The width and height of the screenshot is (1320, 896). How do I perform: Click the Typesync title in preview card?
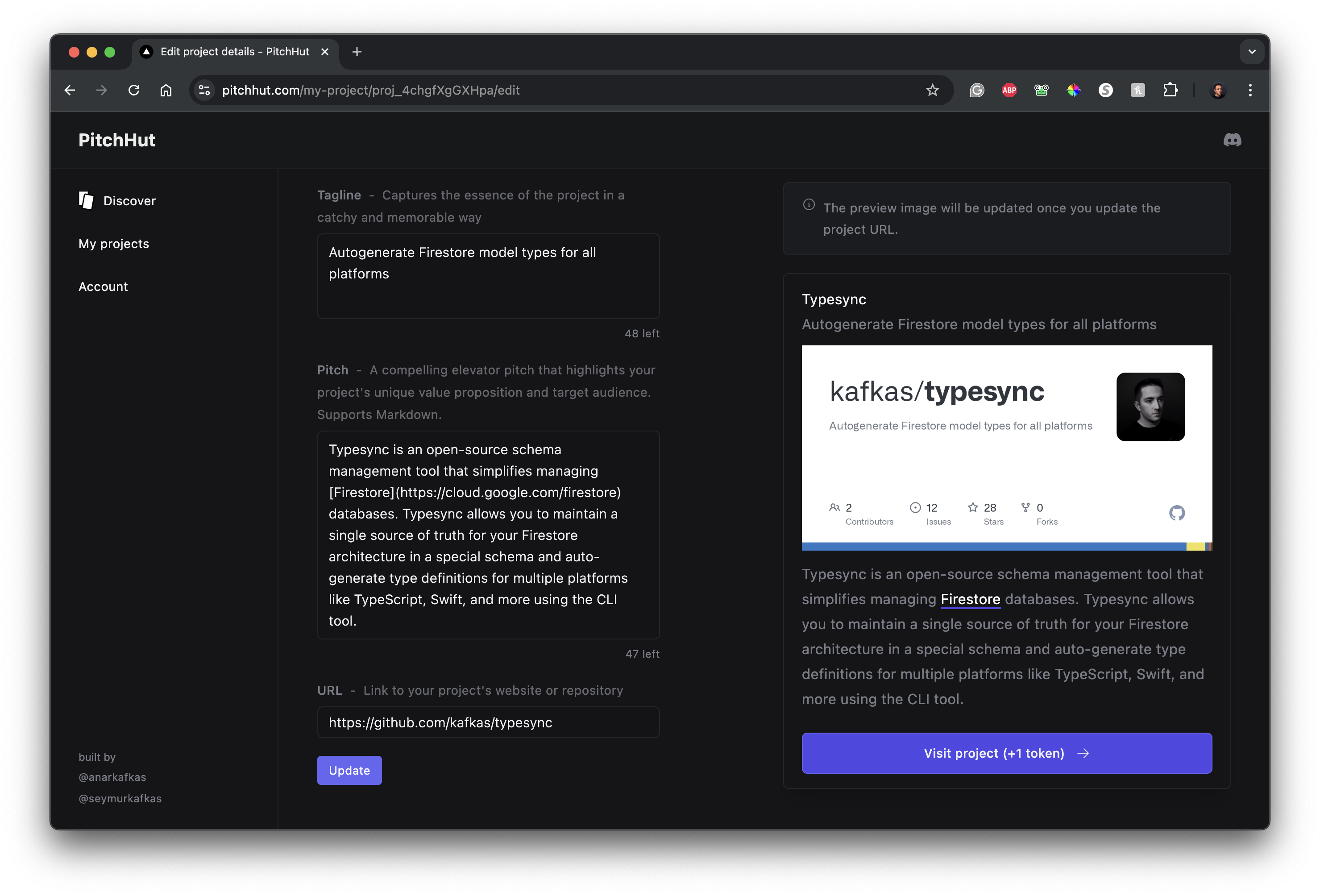click(834, 299)
